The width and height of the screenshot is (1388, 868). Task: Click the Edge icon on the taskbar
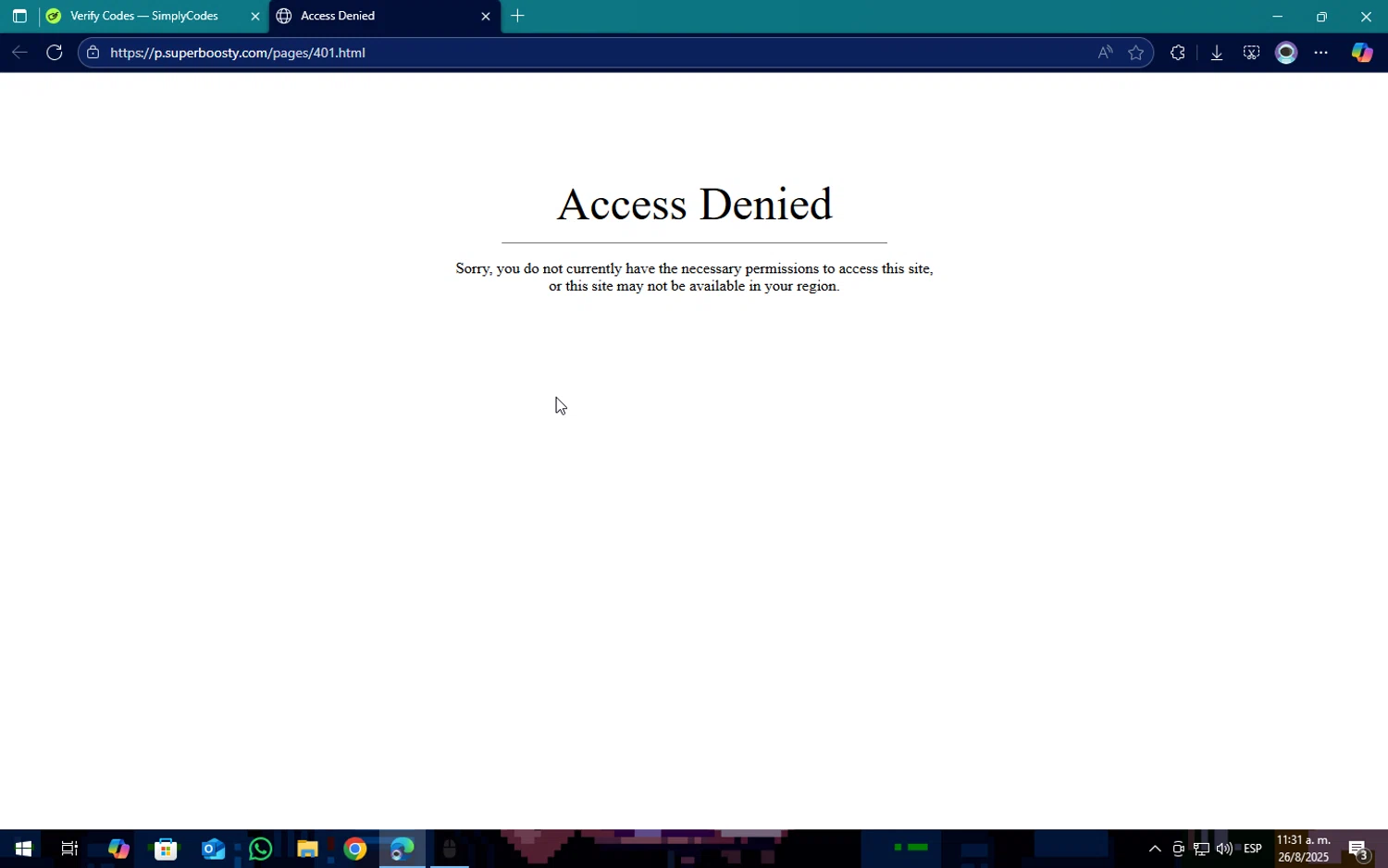click(x=403, y=849)
